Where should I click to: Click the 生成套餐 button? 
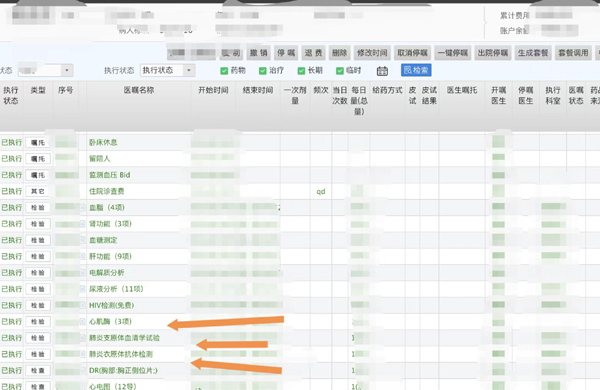coord(533,53)
